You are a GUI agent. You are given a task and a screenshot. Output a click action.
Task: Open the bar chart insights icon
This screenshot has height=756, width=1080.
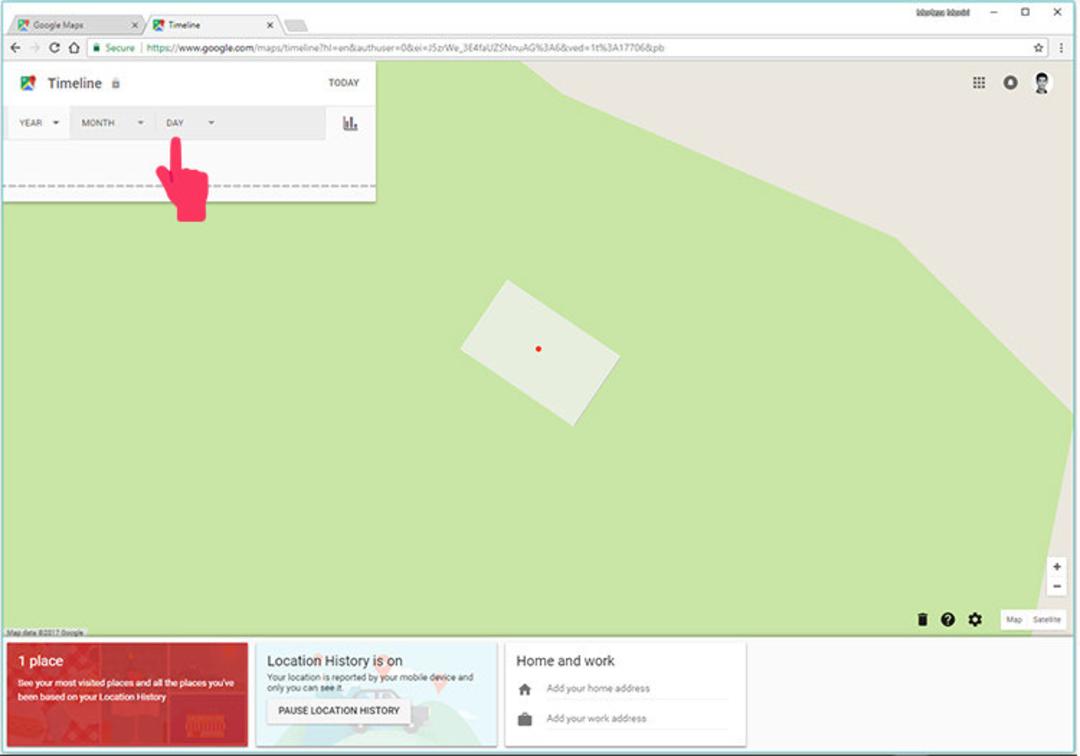click(x=350, y=123)
